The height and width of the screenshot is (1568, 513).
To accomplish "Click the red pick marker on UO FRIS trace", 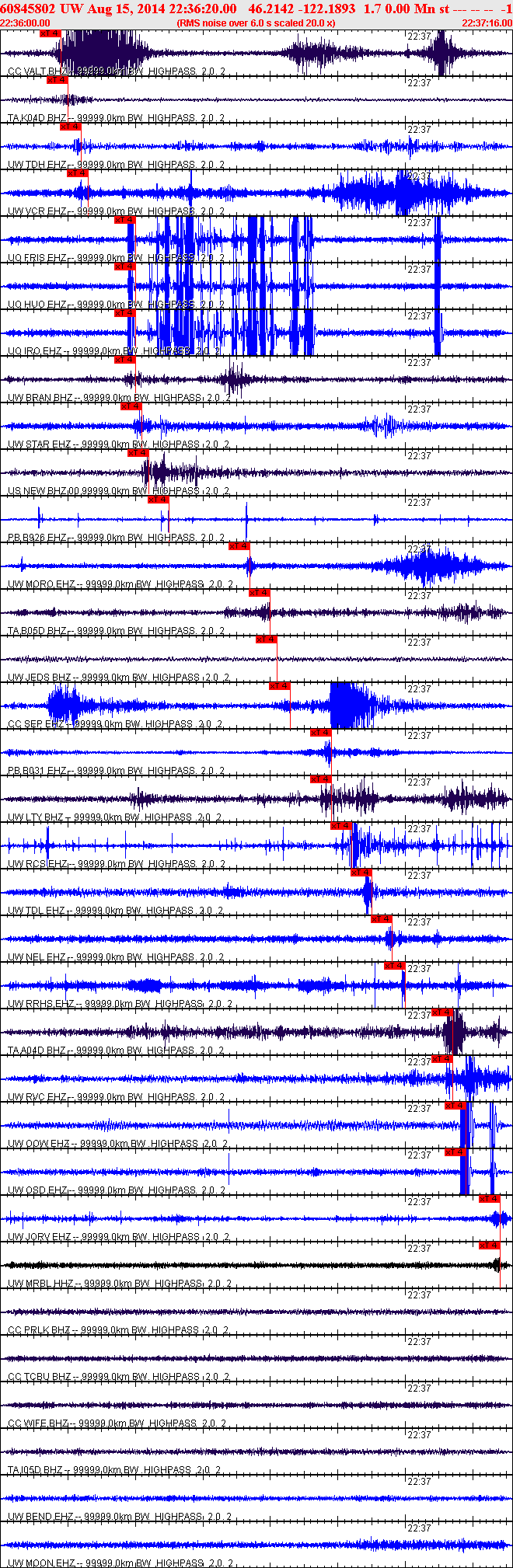I will coord(125,220).
